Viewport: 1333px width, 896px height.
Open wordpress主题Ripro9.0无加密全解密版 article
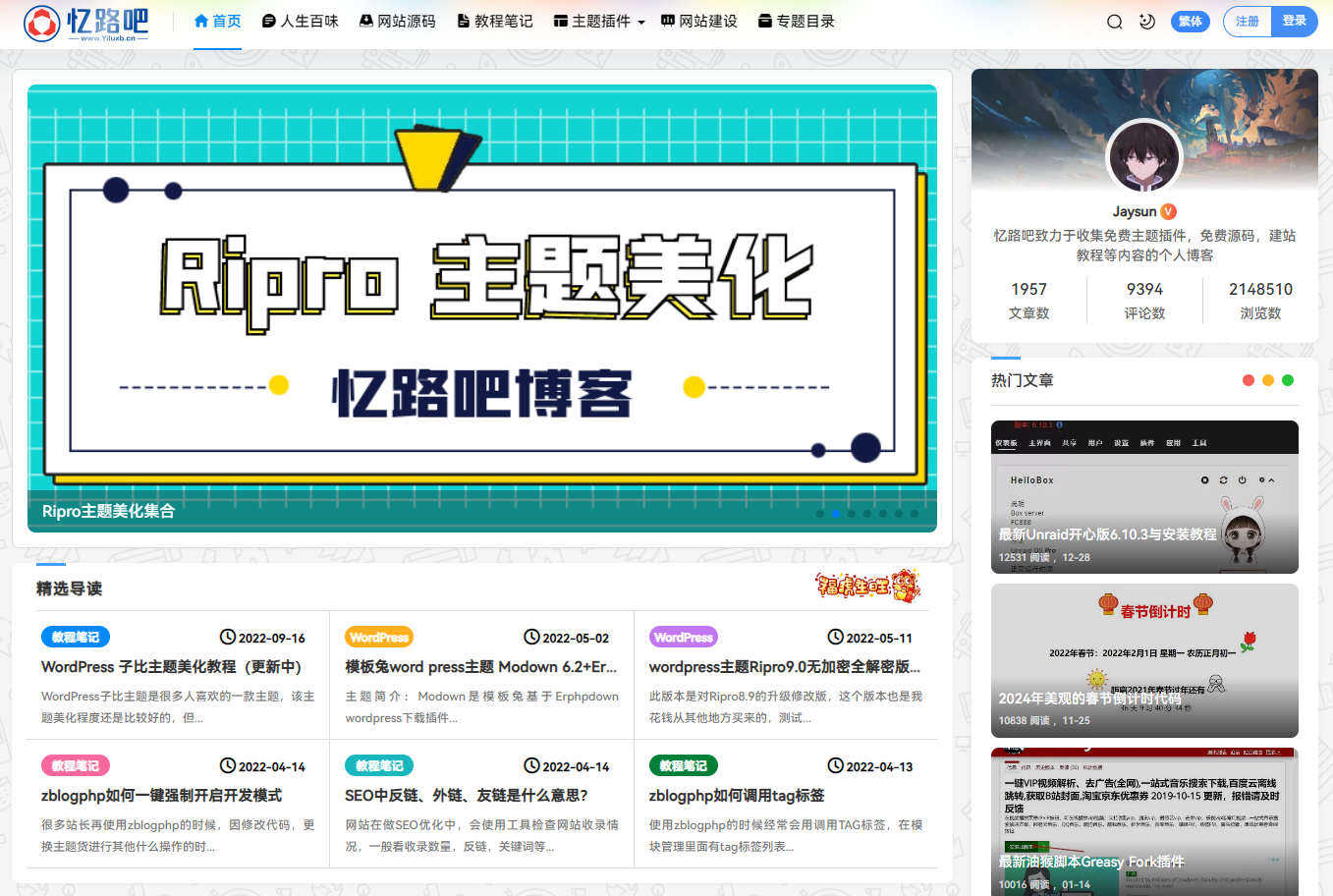click(785, 666)
